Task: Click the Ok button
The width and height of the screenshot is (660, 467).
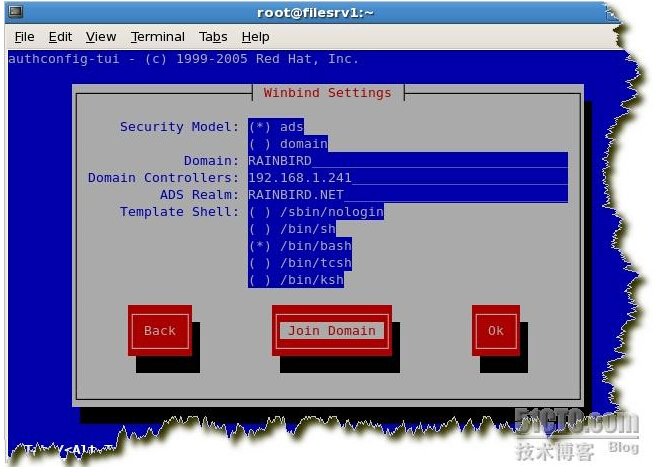Action: tap(496, 331)
